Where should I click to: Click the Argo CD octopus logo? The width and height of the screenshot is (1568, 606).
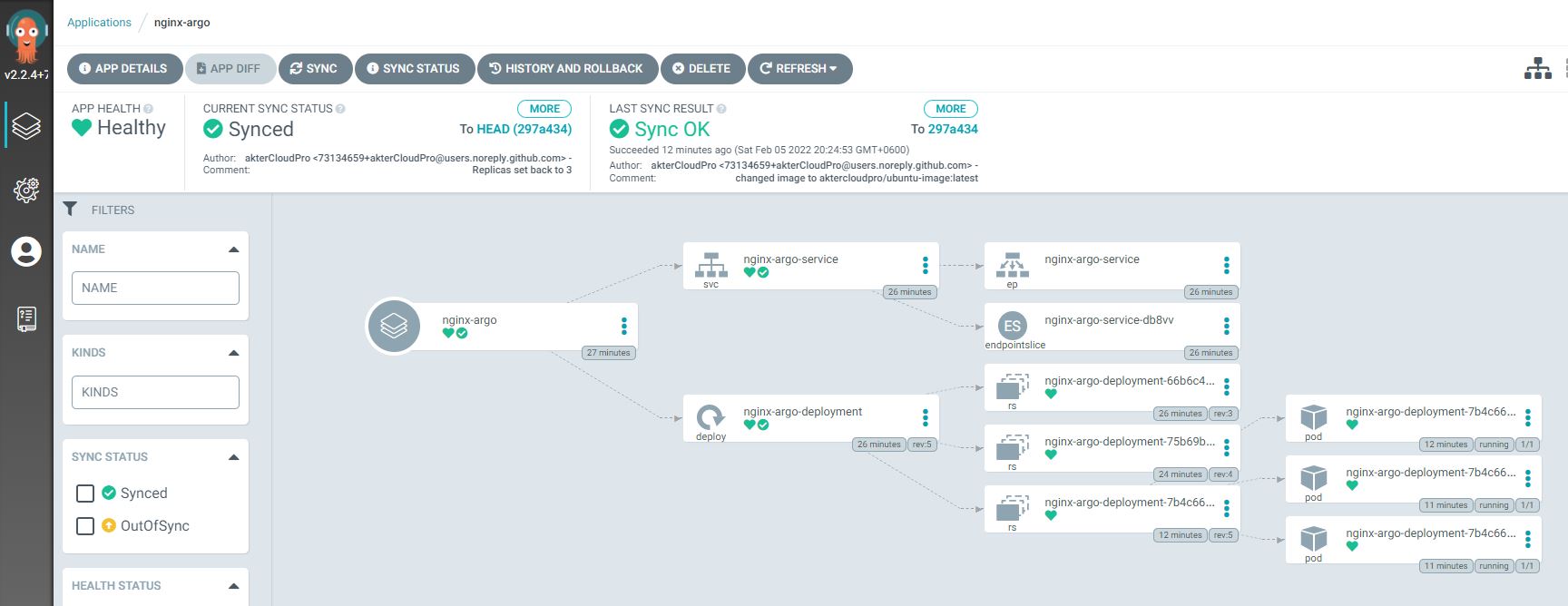(26, 36)
